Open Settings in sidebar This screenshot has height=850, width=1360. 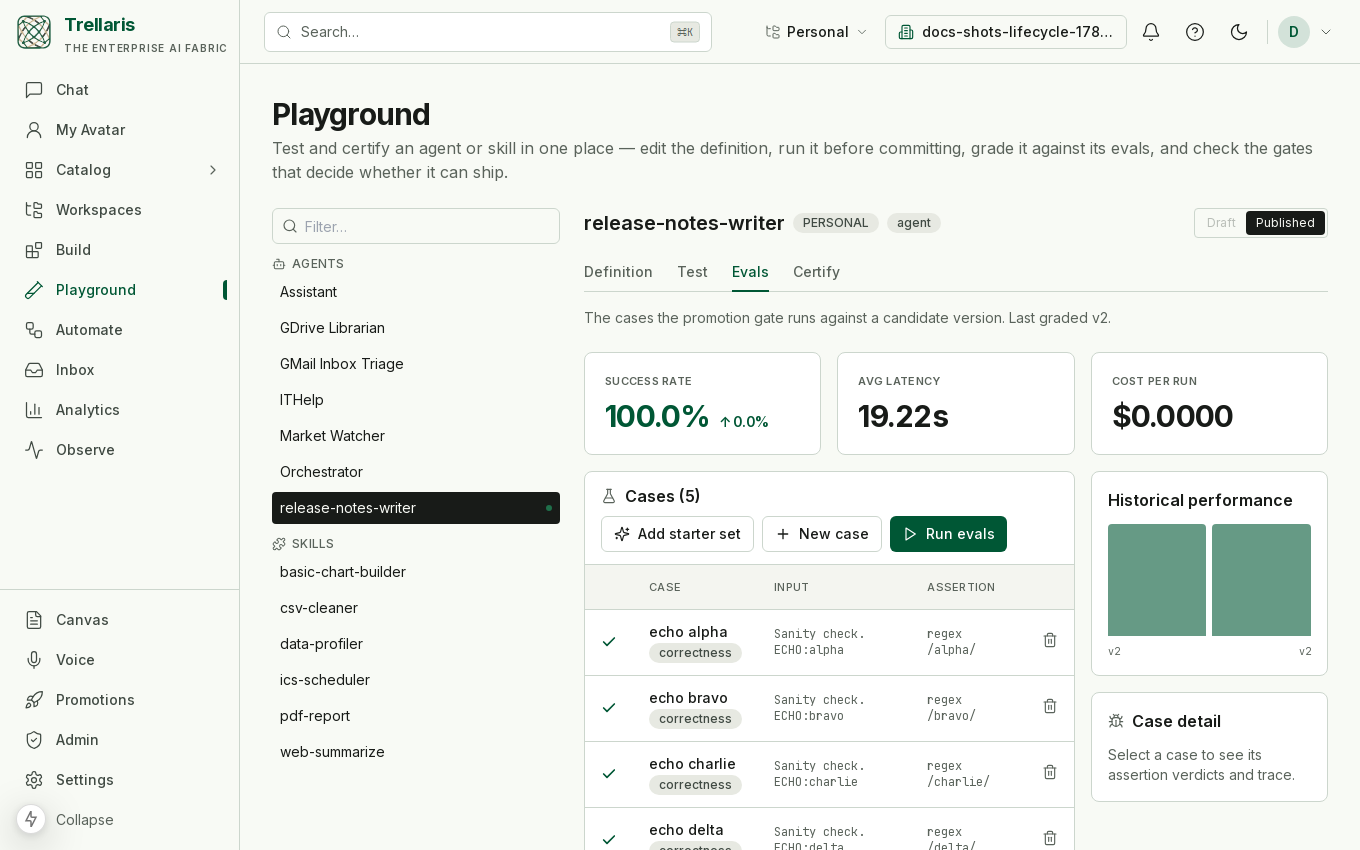click(120, 780)
